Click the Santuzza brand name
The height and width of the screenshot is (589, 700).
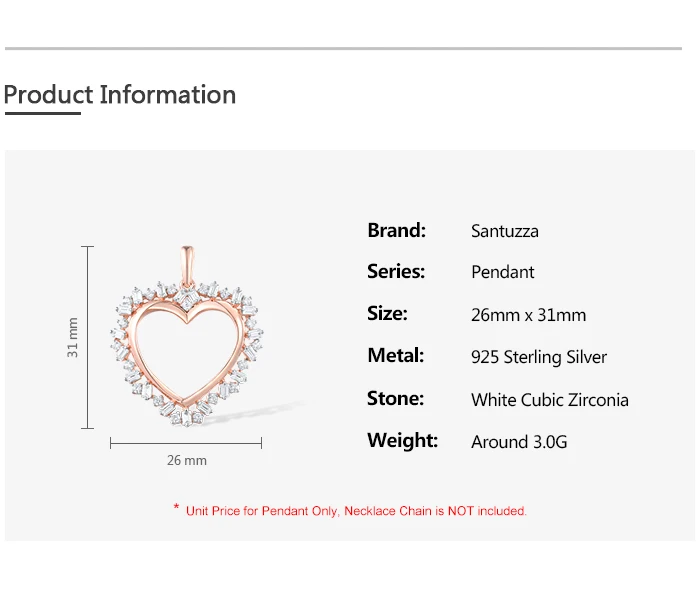coord(504,231)
